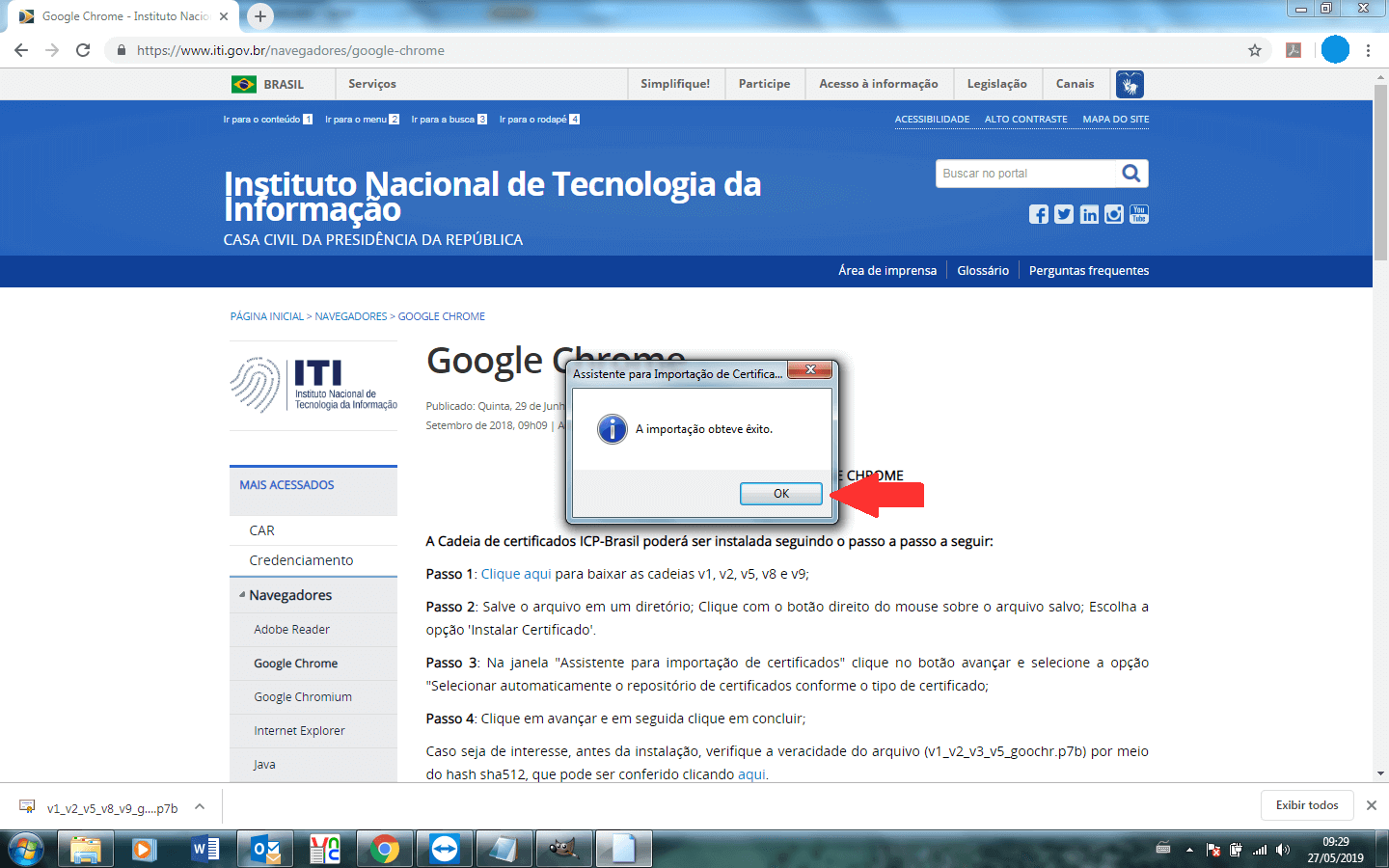Open Outlook from taskbar
Viewport: 1389px width, 868px height.
coord(265,850)
